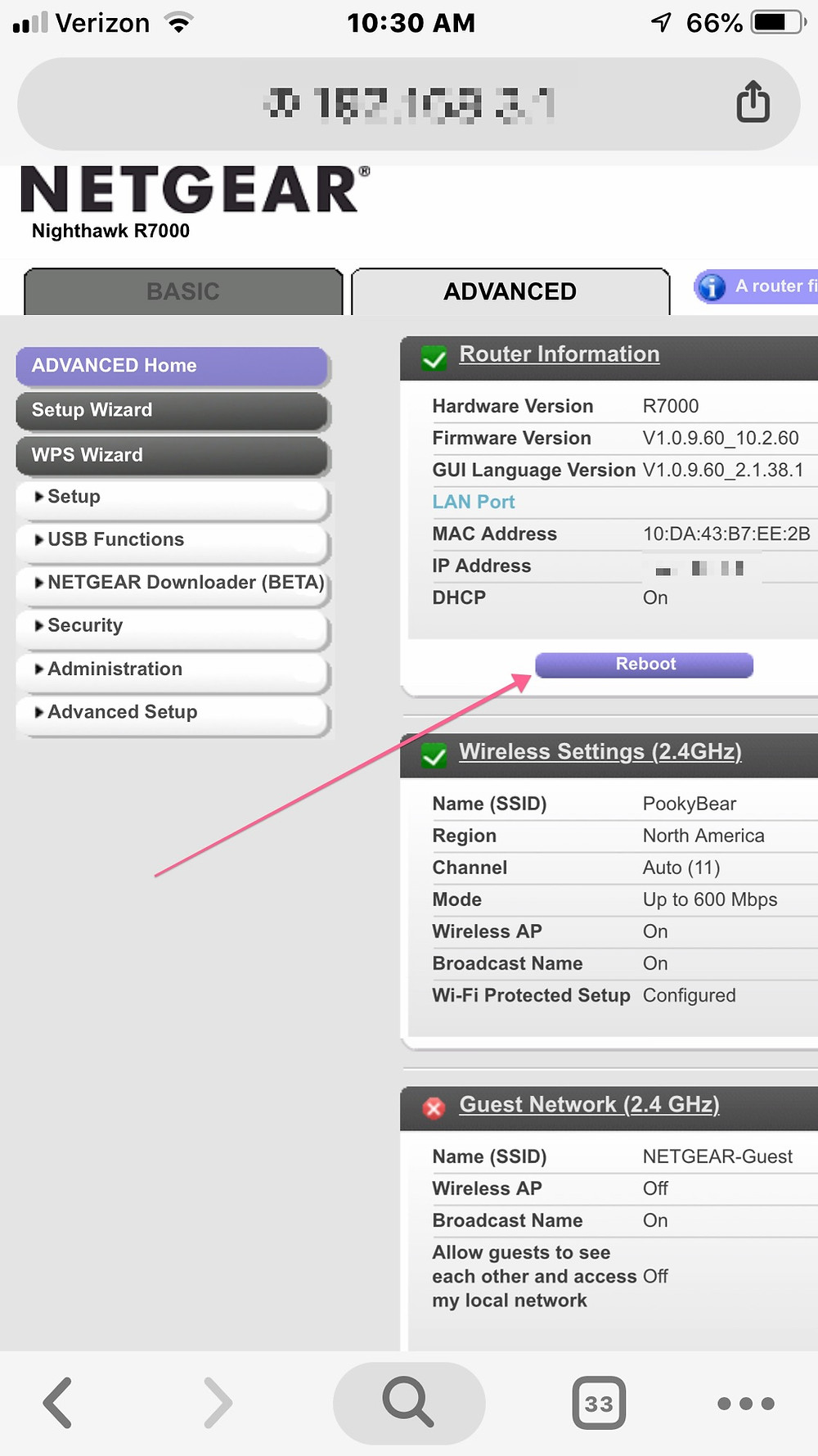Tap the blue info icon notification
The width and height of the screenshot is (818, 1456).
click(711, 286)
